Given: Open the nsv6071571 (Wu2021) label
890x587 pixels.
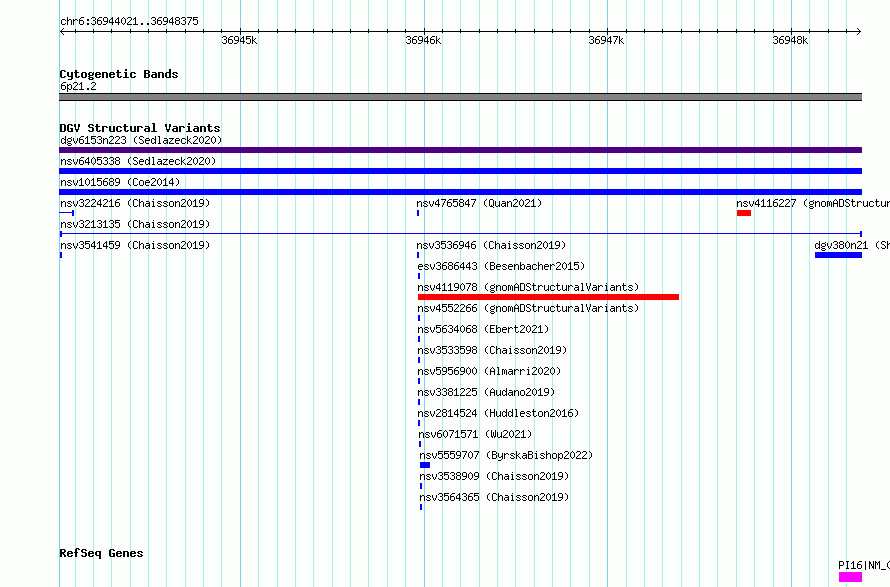Looking at the screenshot, I should tap(475, 434).
